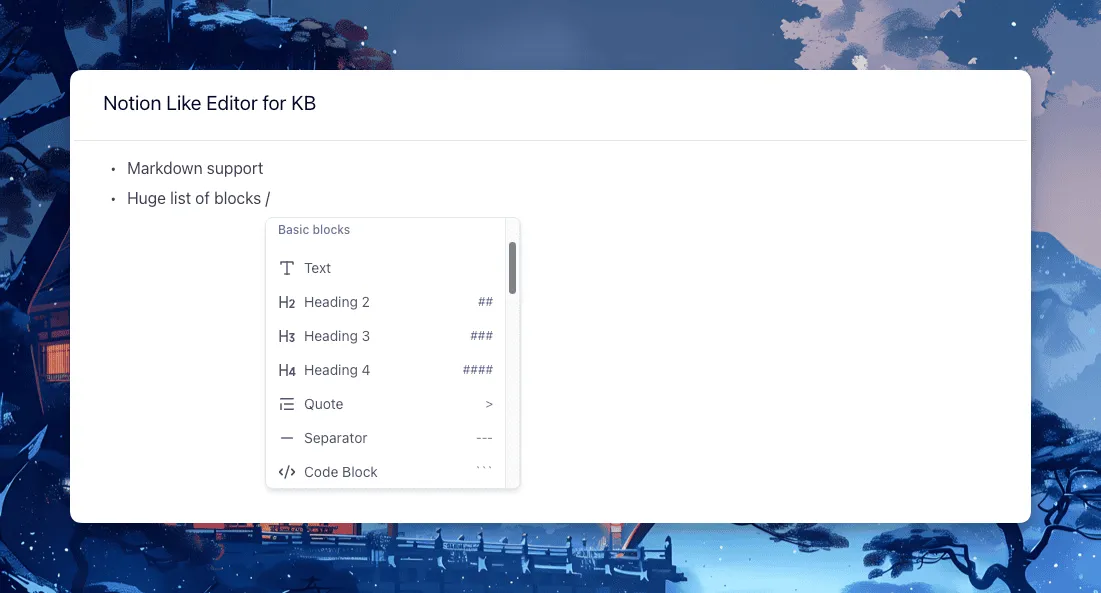Click the H3 heading icon
The image size is (1101, 593).
pyautogui.click(x=286, y=336)
